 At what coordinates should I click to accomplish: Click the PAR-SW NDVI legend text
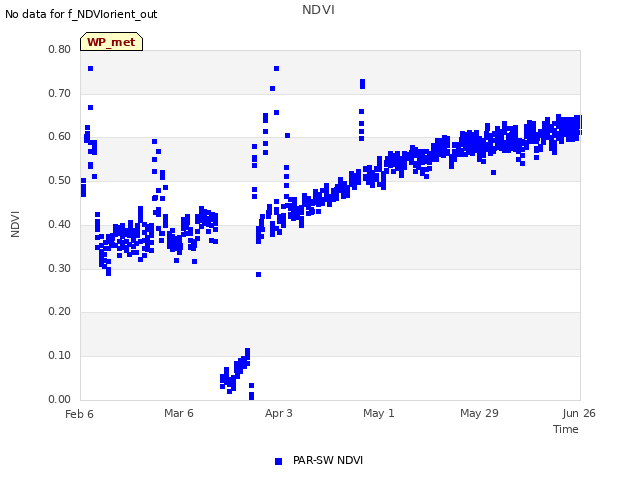328,460
